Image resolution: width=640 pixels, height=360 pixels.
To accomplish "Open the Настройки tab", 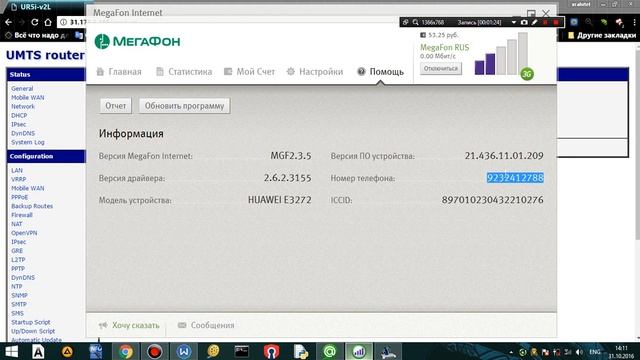I will pyautogui.click(x=315, y=72).
